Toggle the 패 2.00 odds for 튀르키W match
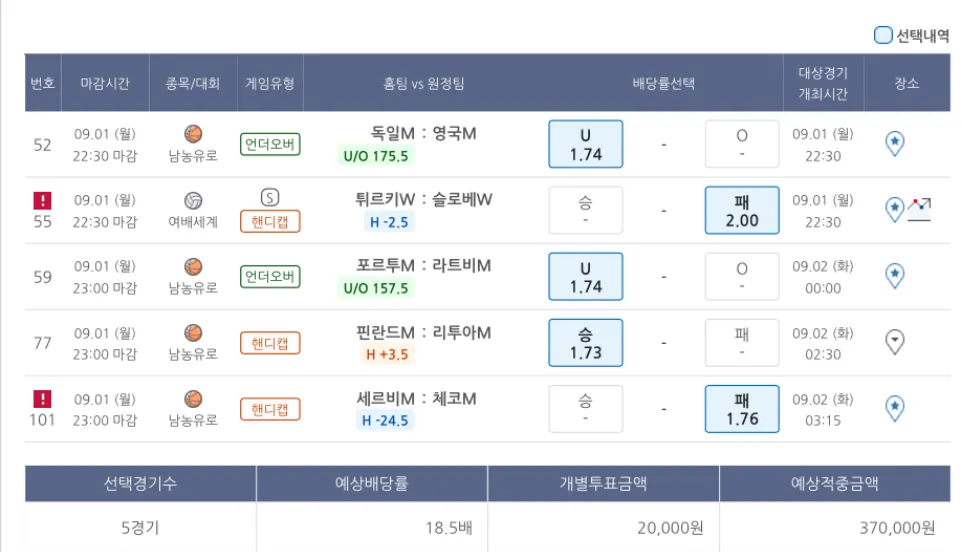The image size is (962, 552). tap(741, 210)
